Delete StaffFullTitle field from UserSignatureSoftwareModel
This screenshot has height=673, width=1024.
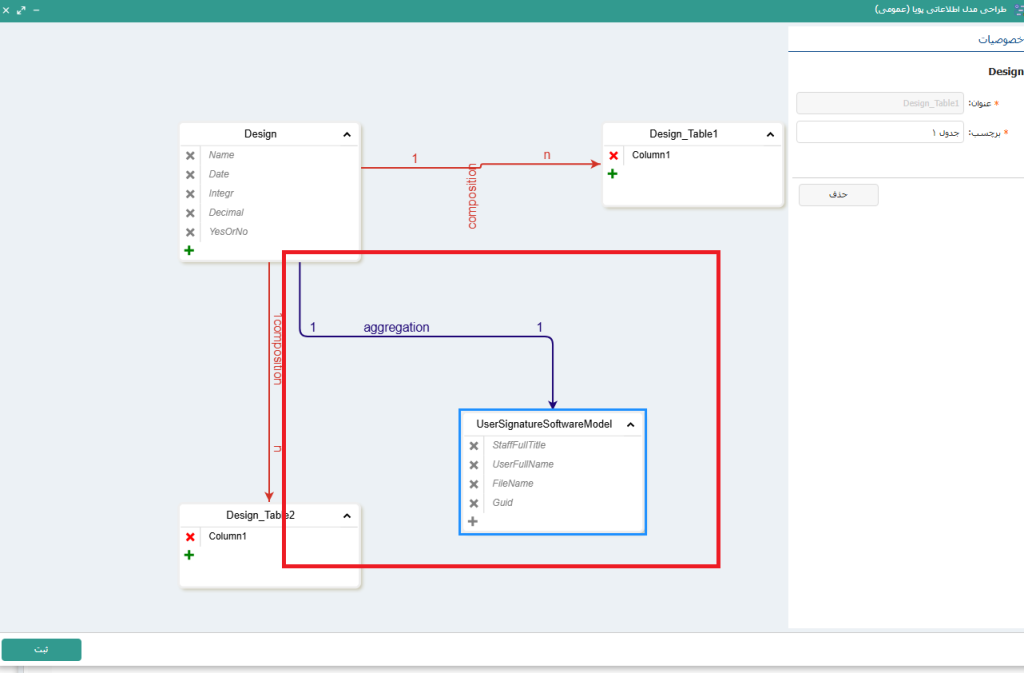click(474, 446)
